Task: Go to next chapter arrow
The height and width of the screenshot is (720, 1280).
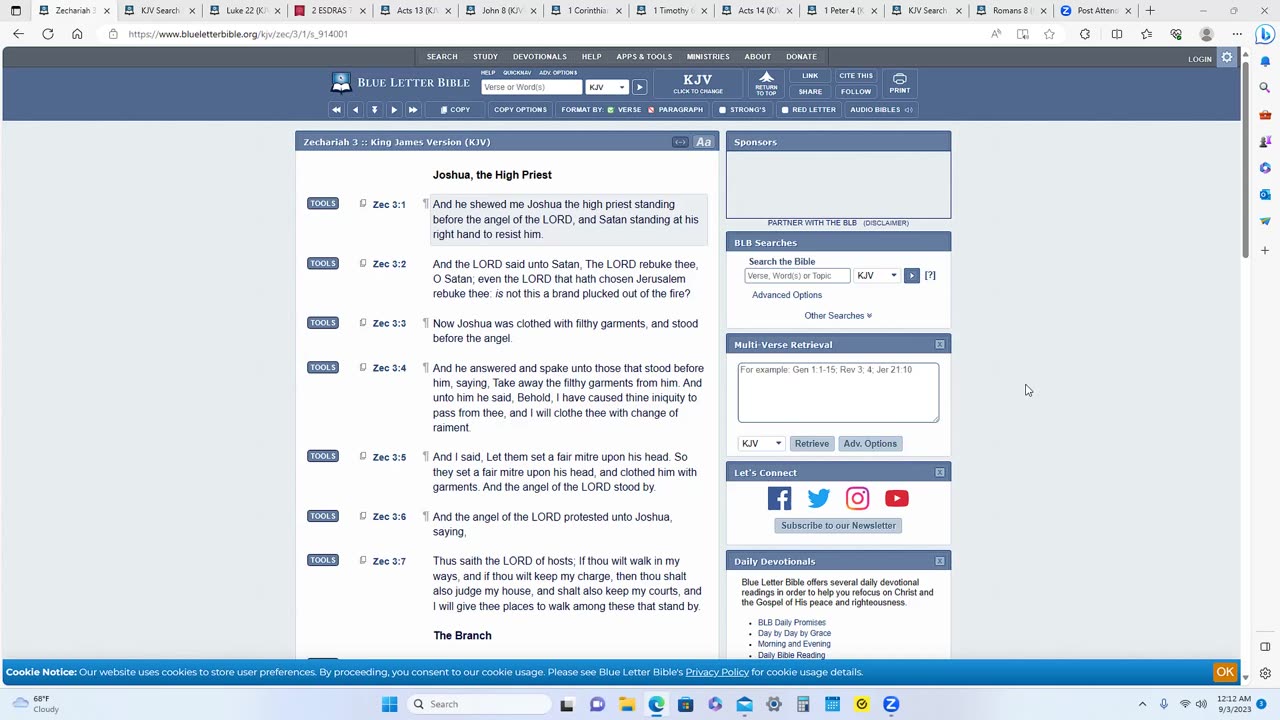Action: point(394,110)
